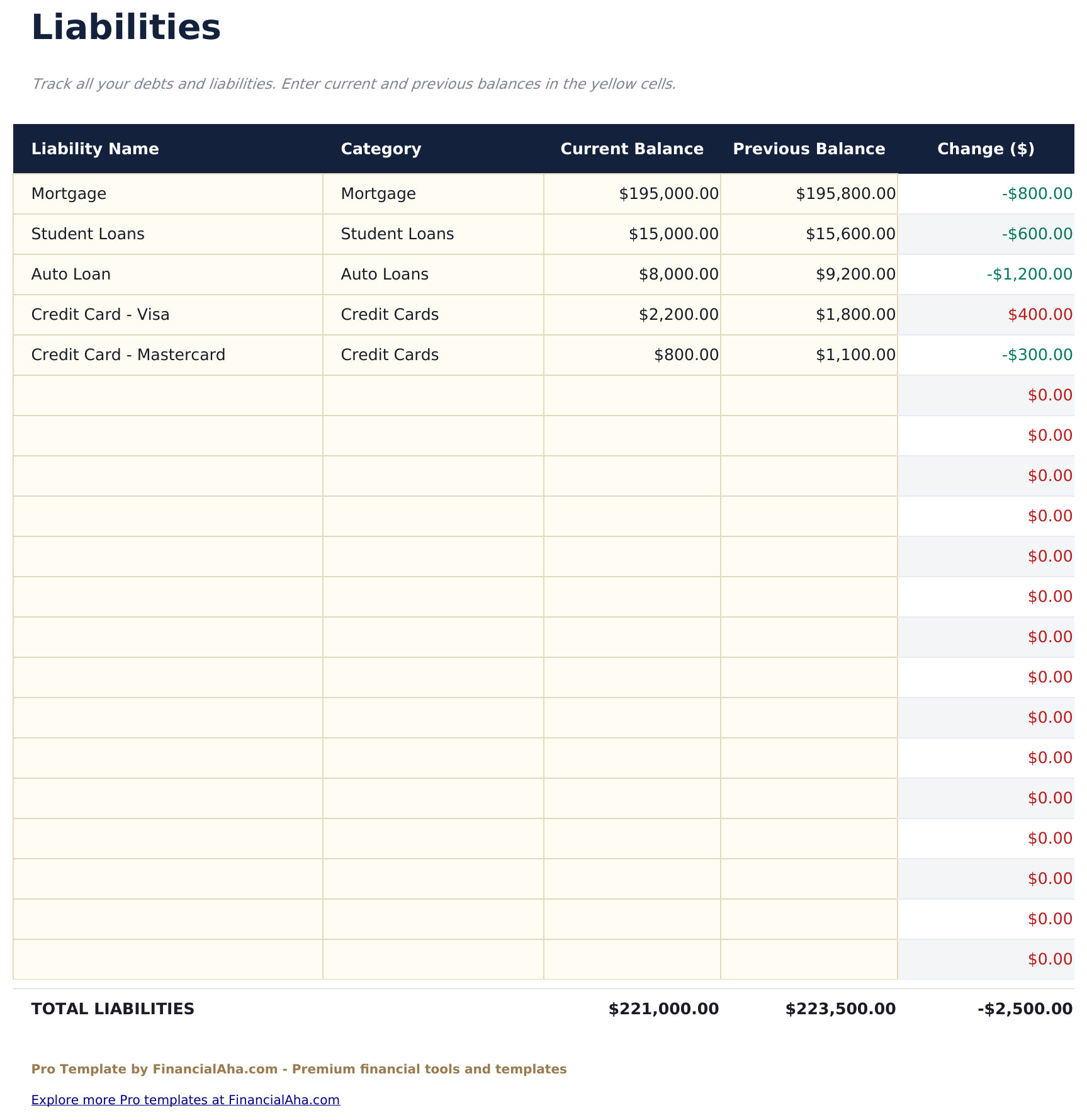Click the Liabilities page title
1087x1120 pixels.
(x=126, y=27)
